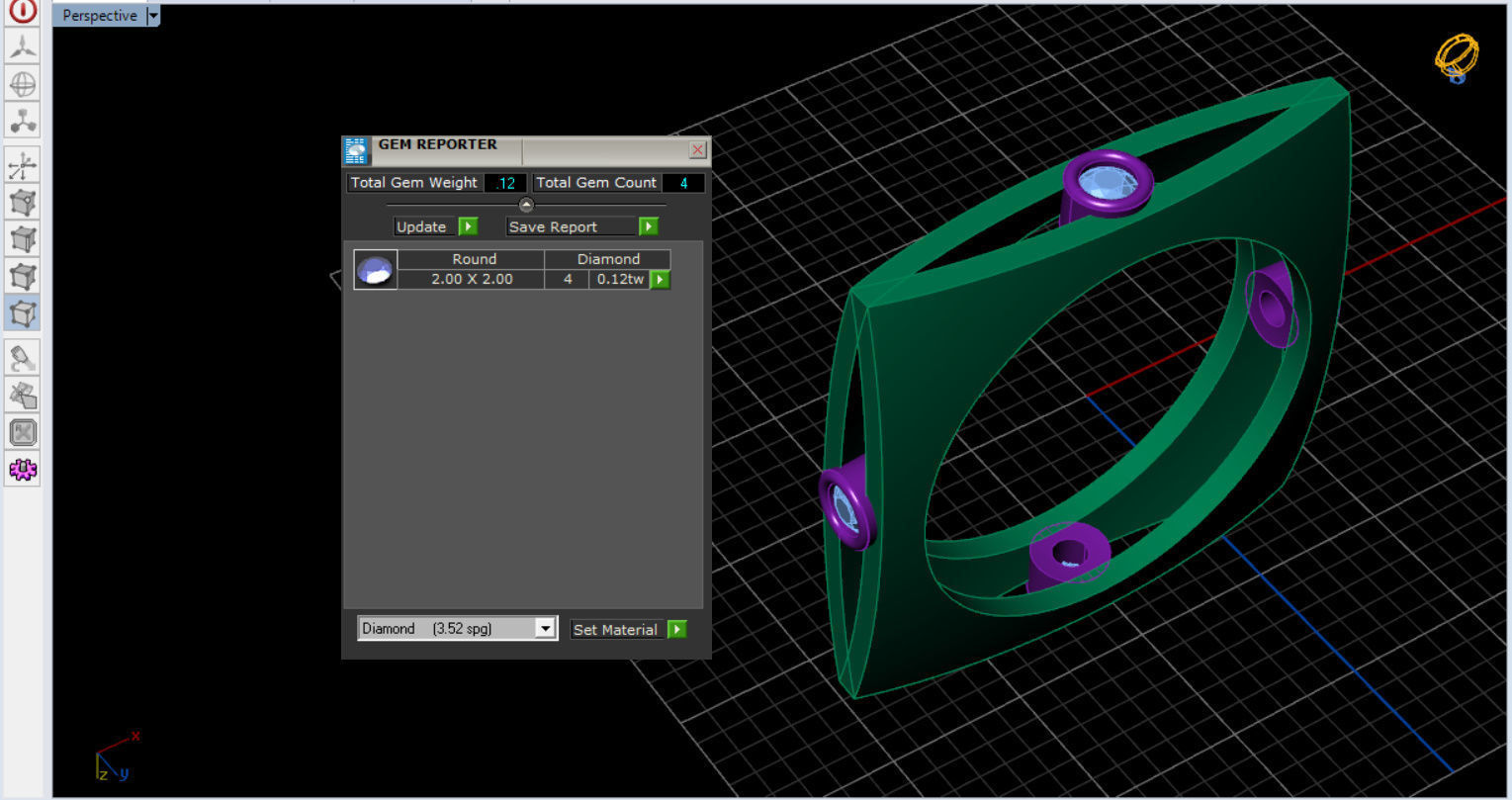
Task: Click the round gem thumbnail in the report row
Action: click(x=376, y=269)
